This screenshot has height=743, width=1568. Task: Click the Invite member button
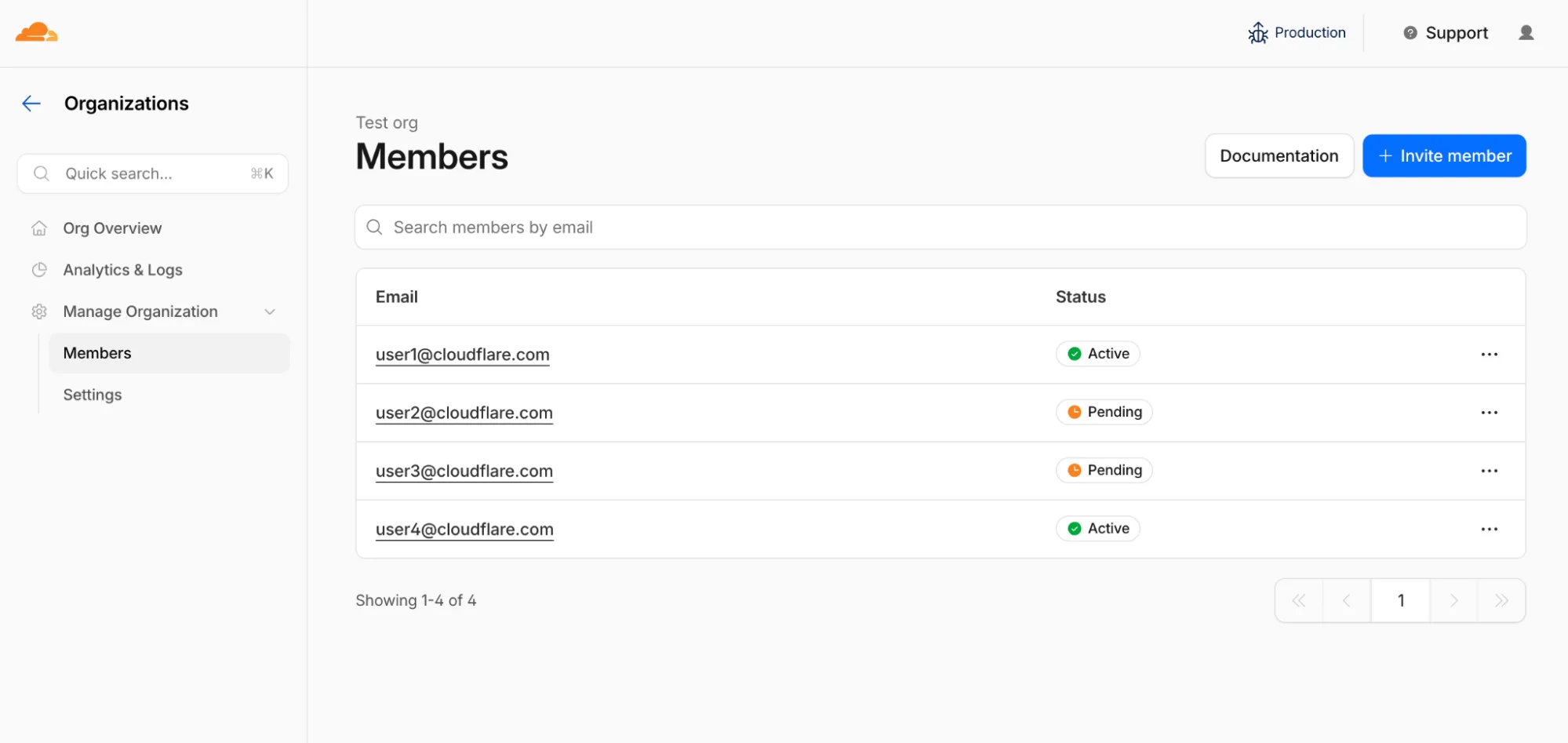click(1444, 155)
